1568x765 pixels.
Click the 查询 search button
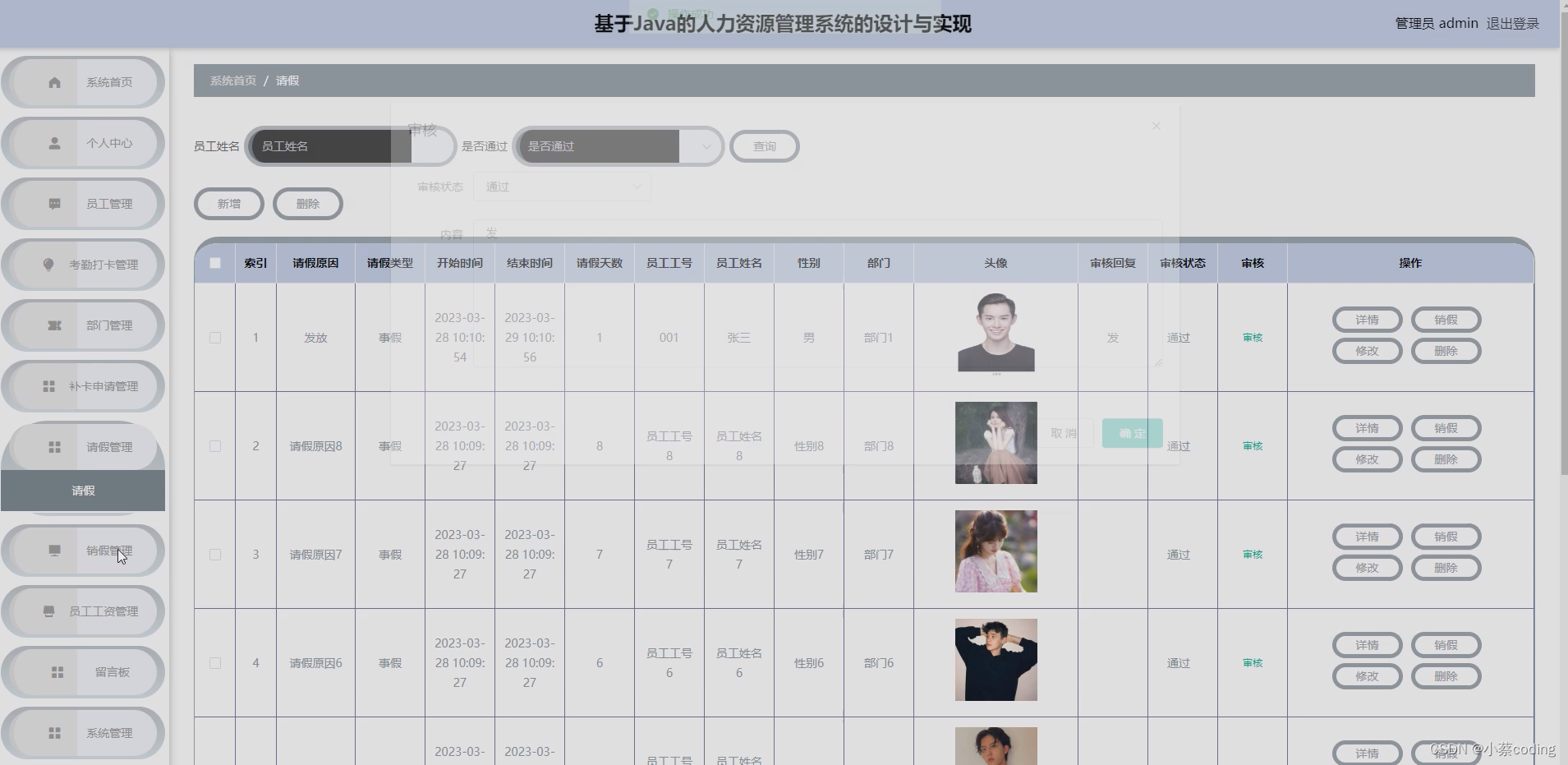[x=764, y=146]
